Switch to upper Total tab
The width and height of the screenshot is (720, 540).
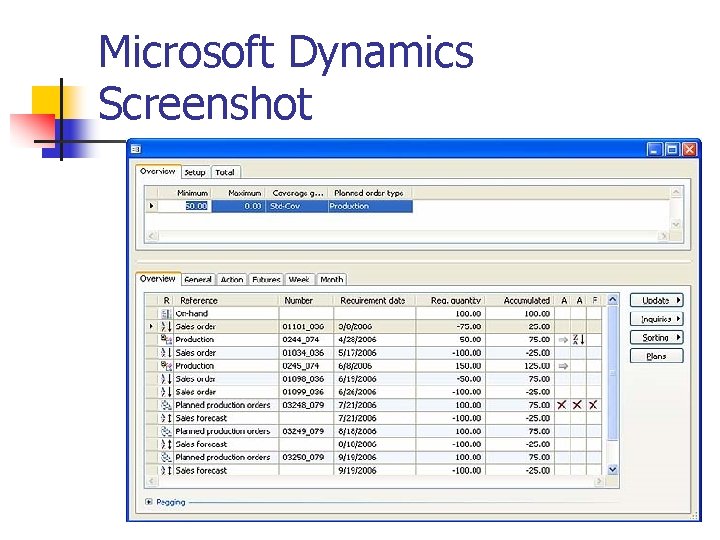point(225,172)
